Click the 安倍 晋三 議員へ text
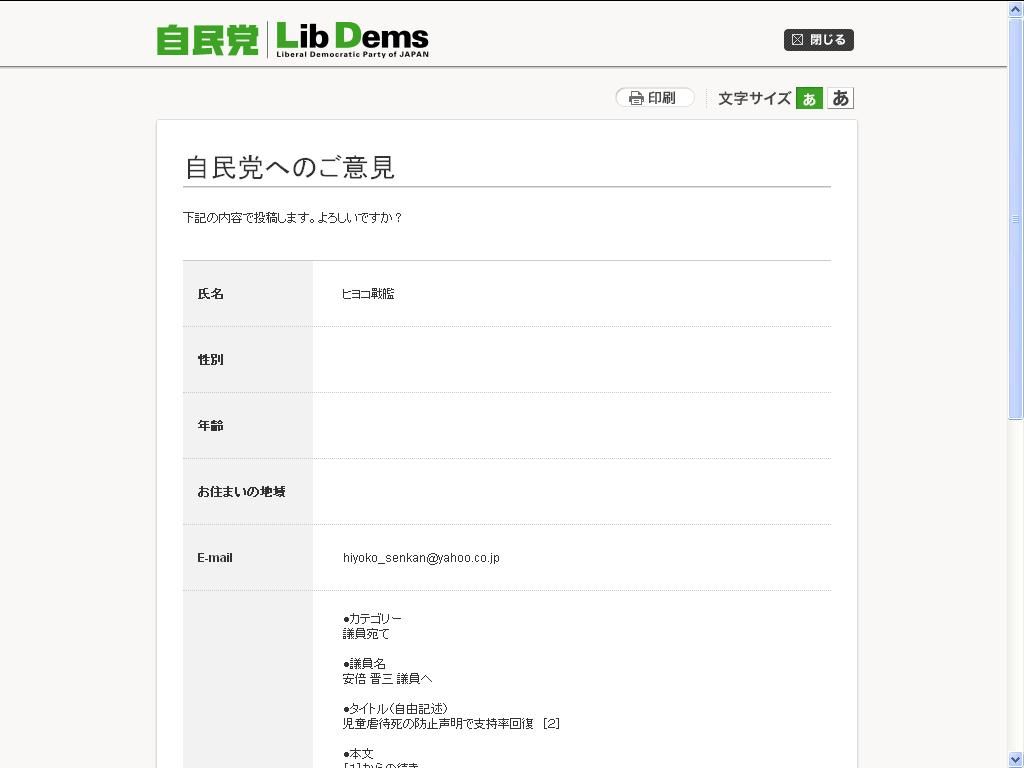 tap(387, 678)
